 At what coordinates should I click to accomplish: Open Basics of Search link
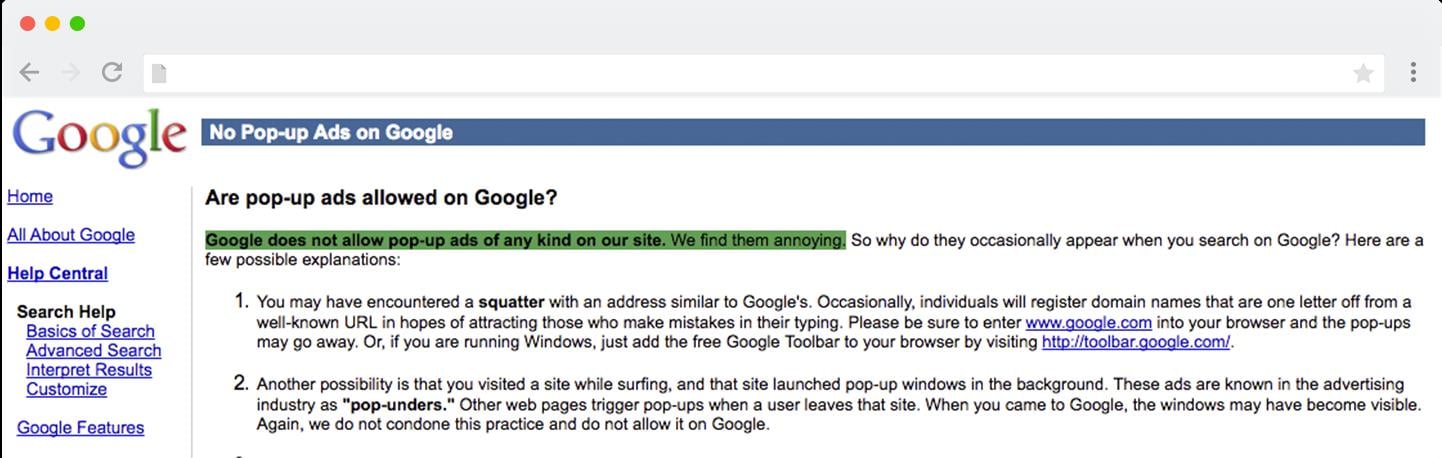tap(90, 331)
